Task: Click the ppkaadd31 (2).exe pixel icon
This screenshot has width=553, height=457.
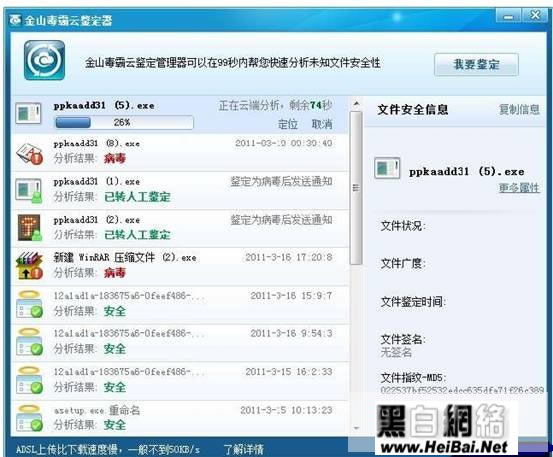Action: [x=30, y=228]
